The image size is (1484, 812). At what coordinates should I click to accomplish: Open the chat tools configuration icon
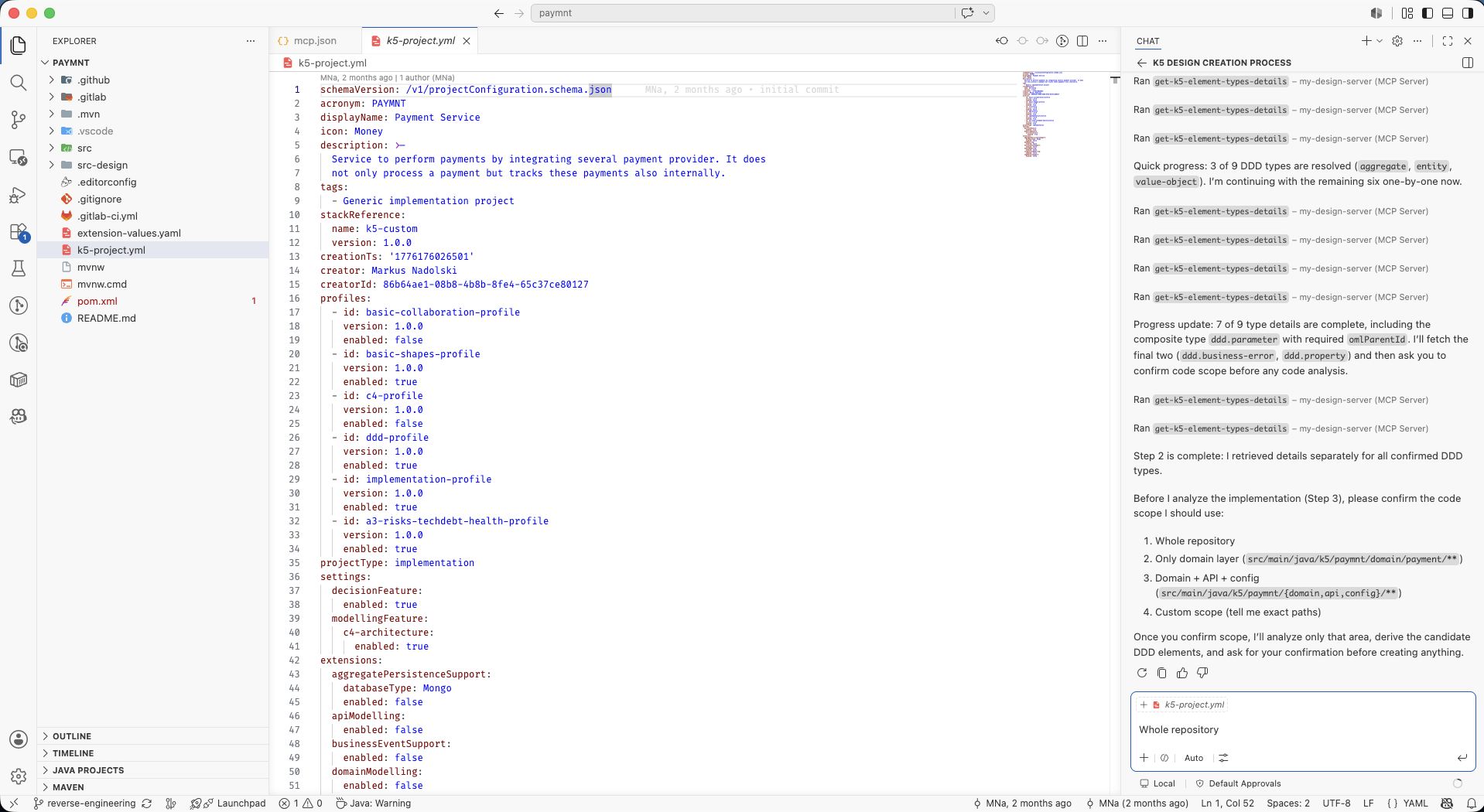1224,758
